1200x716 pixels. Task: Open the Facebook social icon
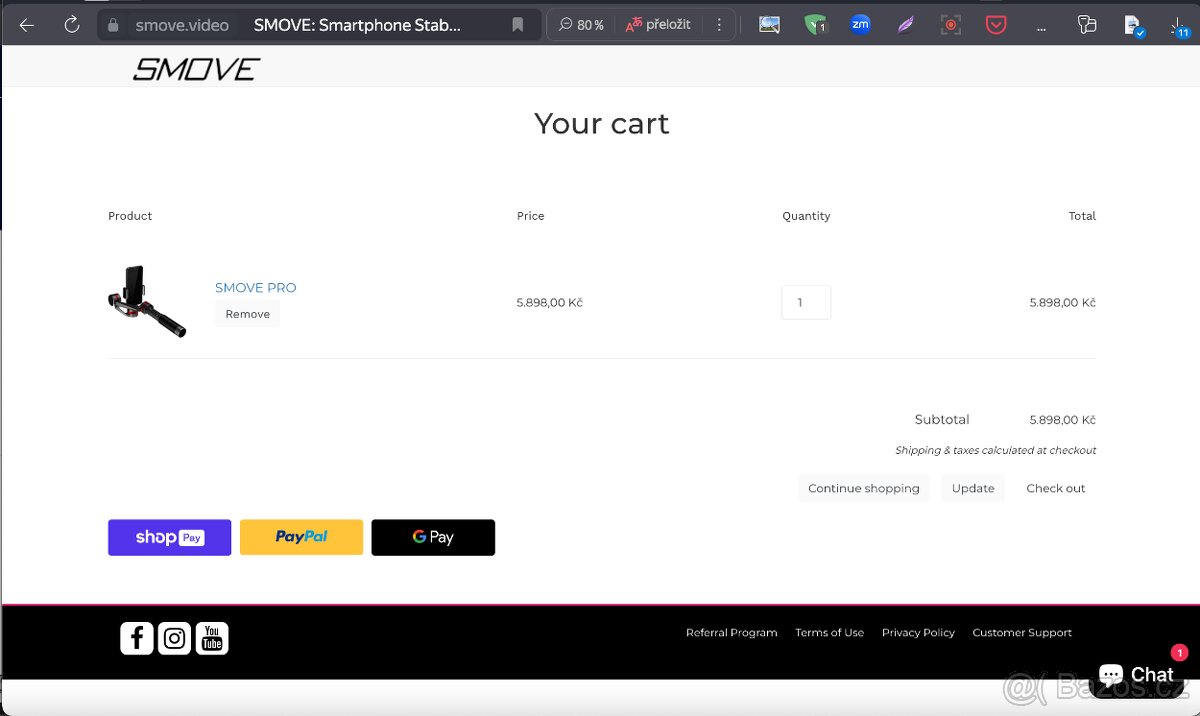click(x=137, y=638)
